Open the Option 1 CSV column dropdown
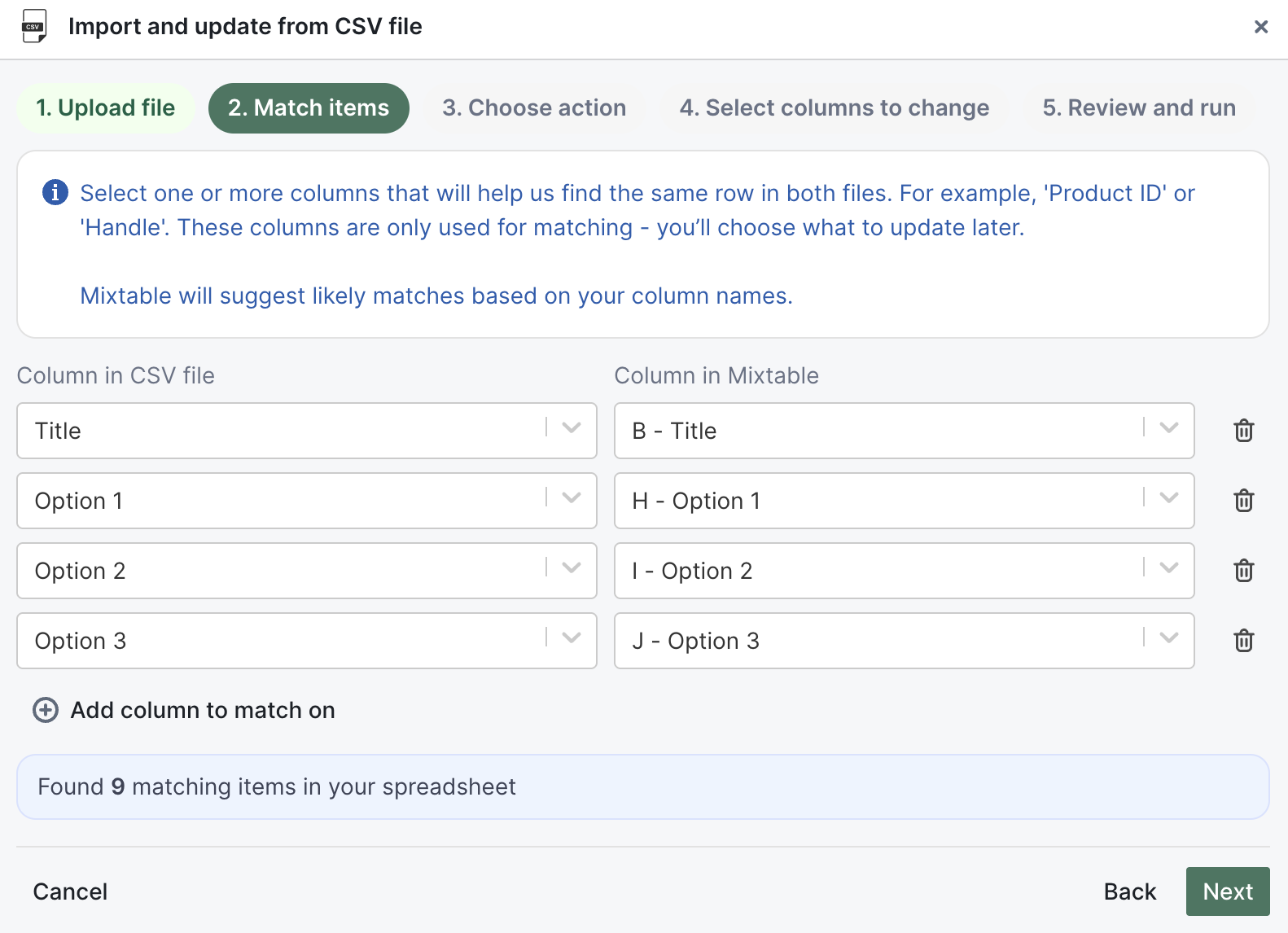The height and width of the screenshot is (933, 1288). (x=570, y=501)
